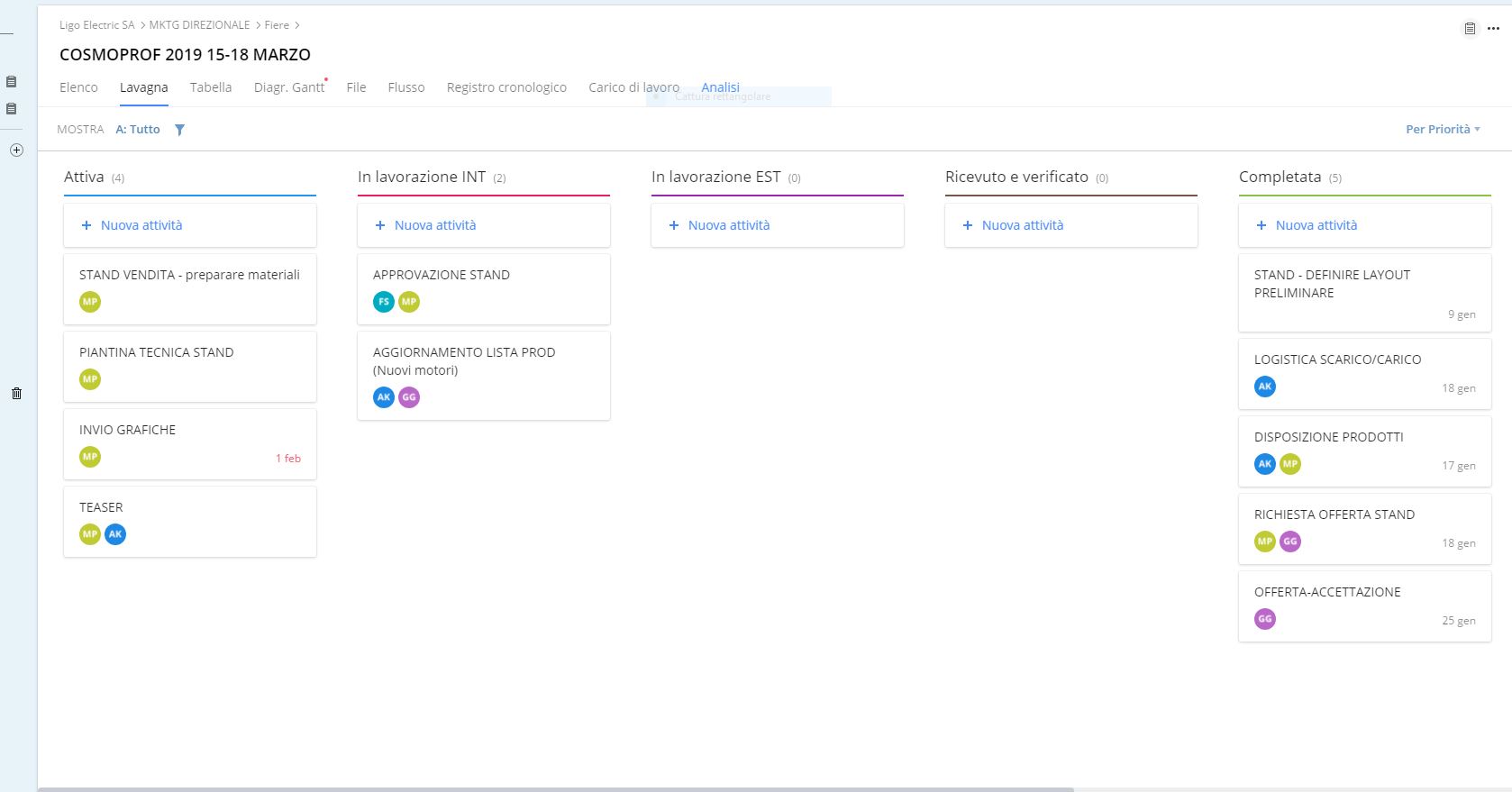The width and height of the screenshot is (1512, 792).
Task: Click GG avatar on OFFERTA-ACCETTAZIONE card
Action: (1265, 619)
